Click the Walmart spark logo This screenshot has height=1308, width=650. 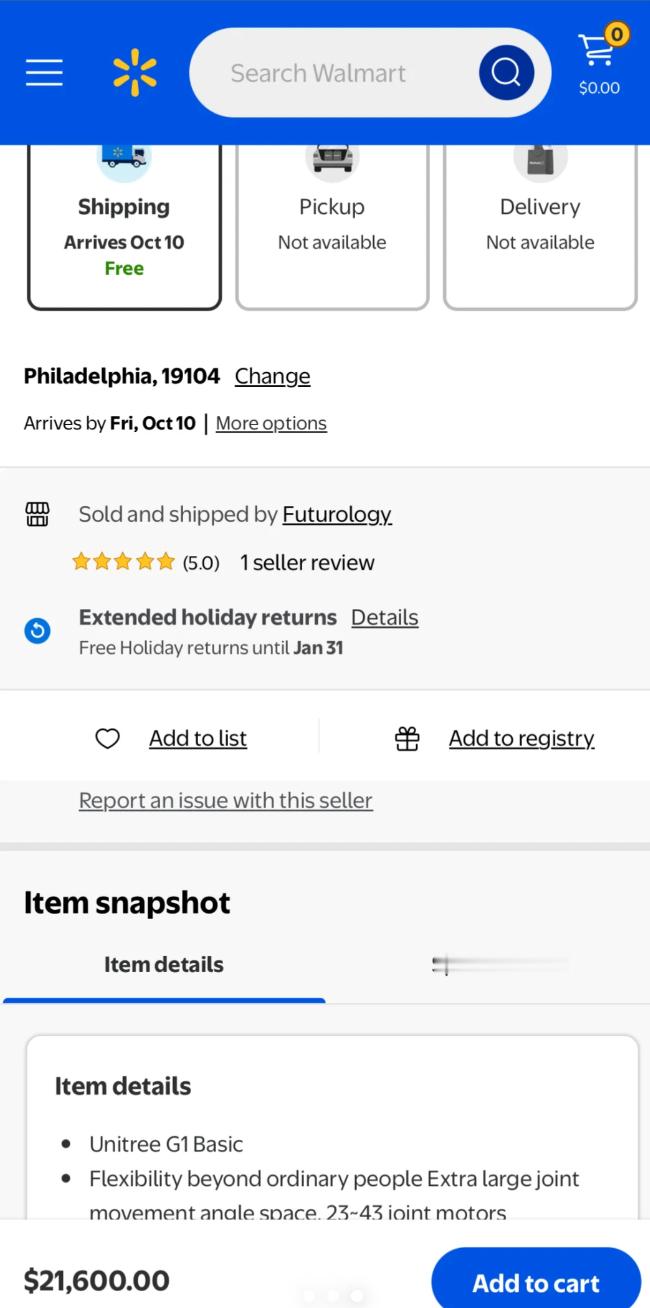click(135, 72)
